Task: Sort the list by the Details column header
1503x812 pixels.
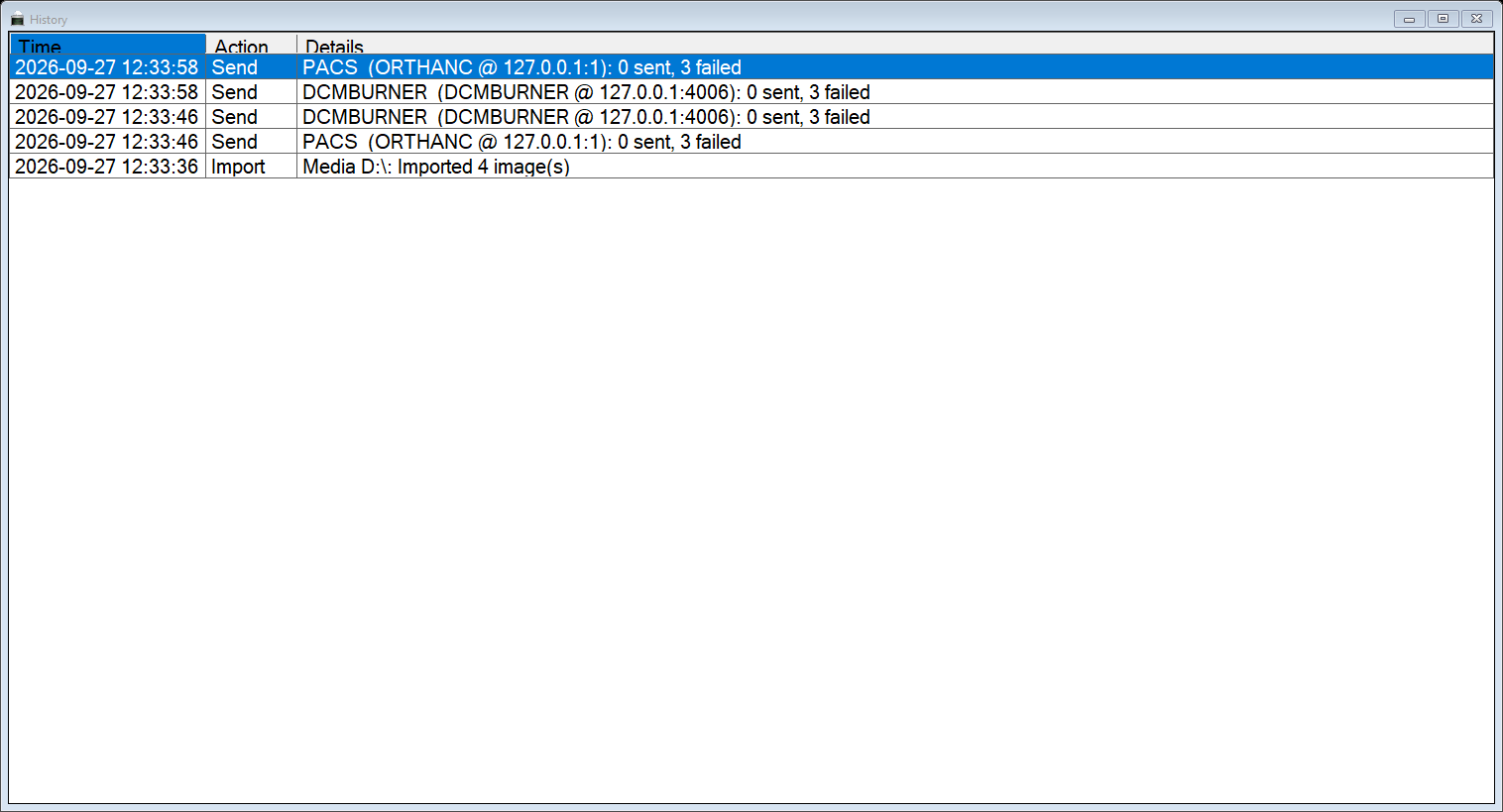Action: coord(895,45)
